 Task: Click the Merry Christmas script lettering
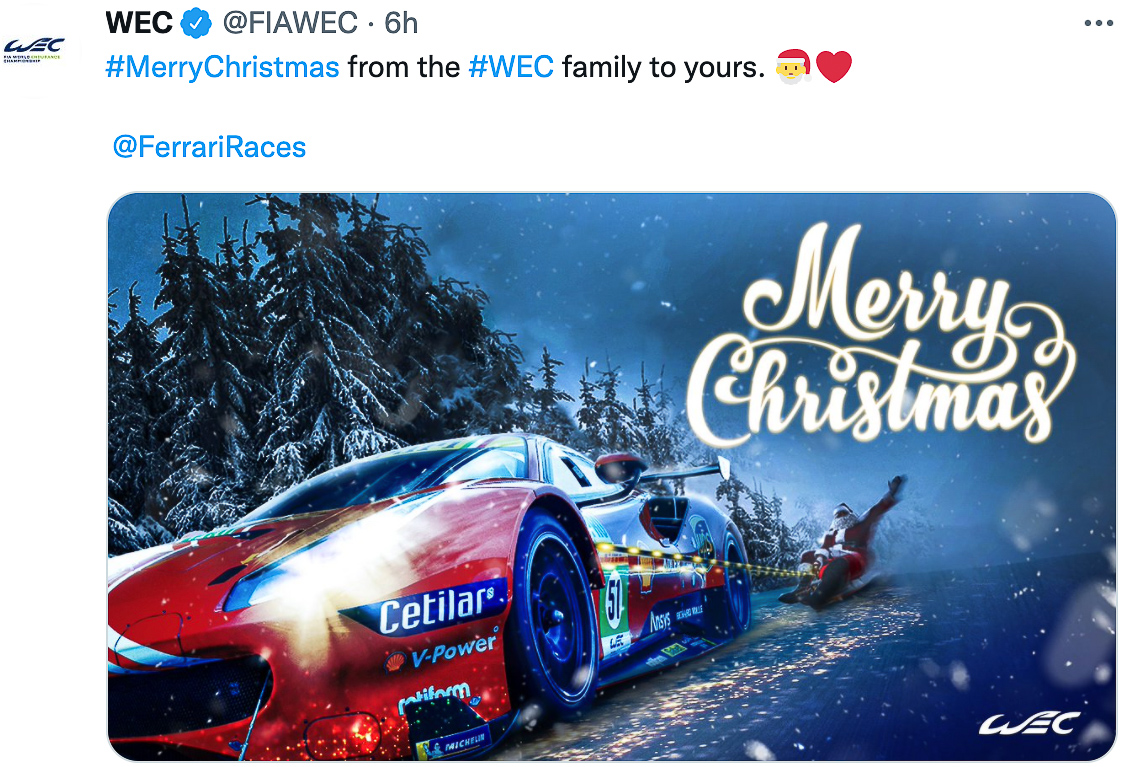click(x=879, y=337)
